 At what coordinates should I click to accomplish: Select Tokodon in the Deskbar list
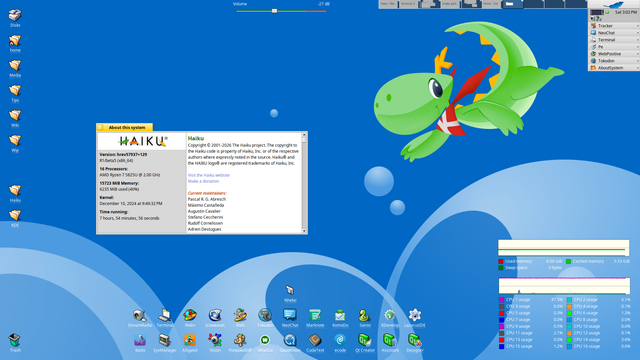click(614, 61)
